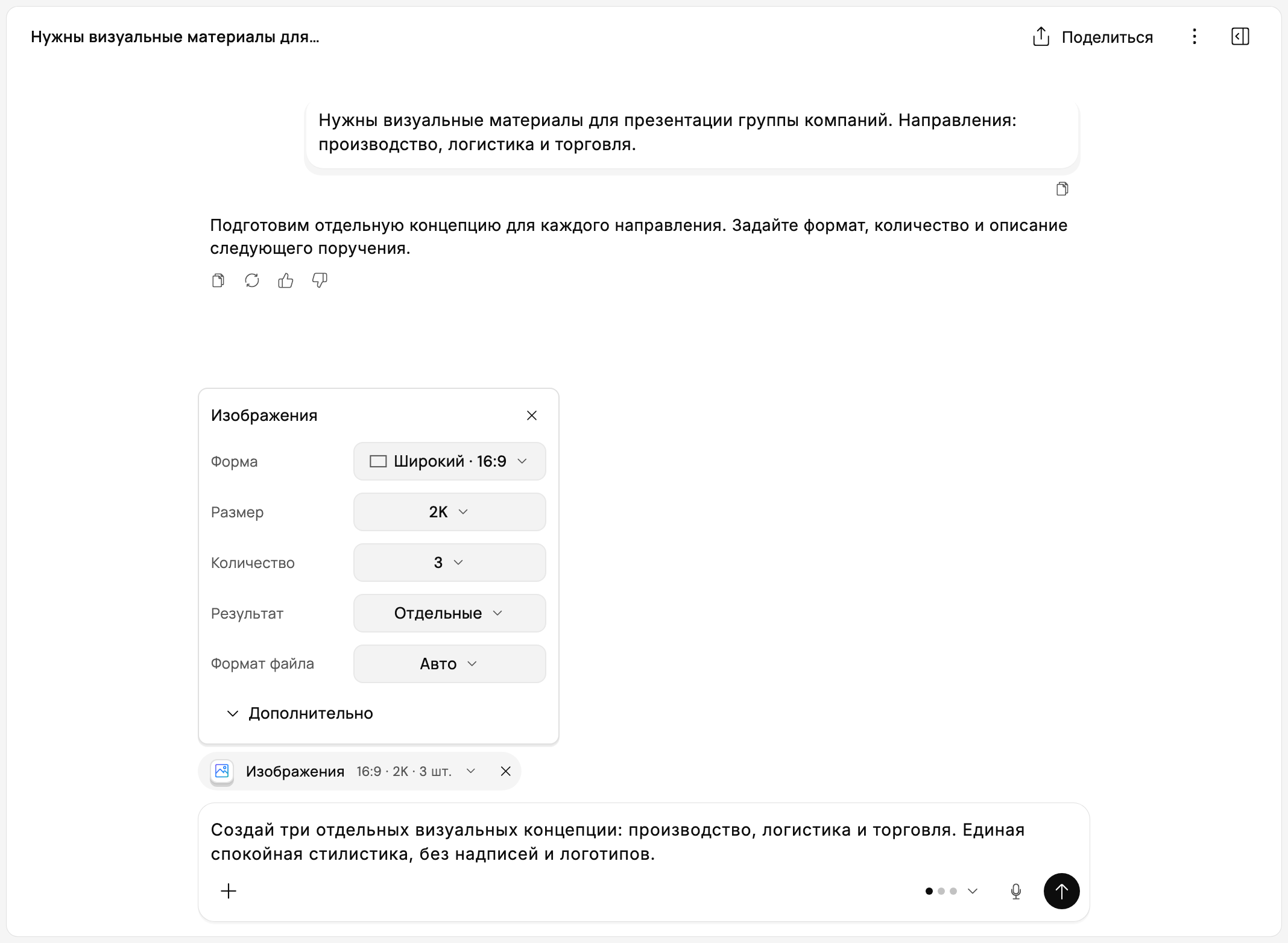Viewport: 1288px width, 943px height.
Task: Click the chat title Нужны визуальные материалы
Action: tap(175, 37)
